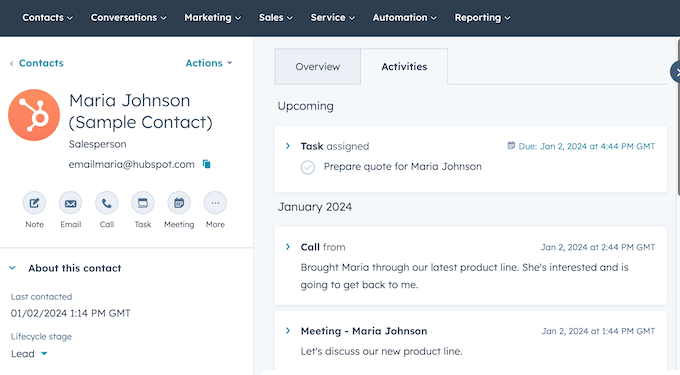Click the Task icon button

[143, 203]
